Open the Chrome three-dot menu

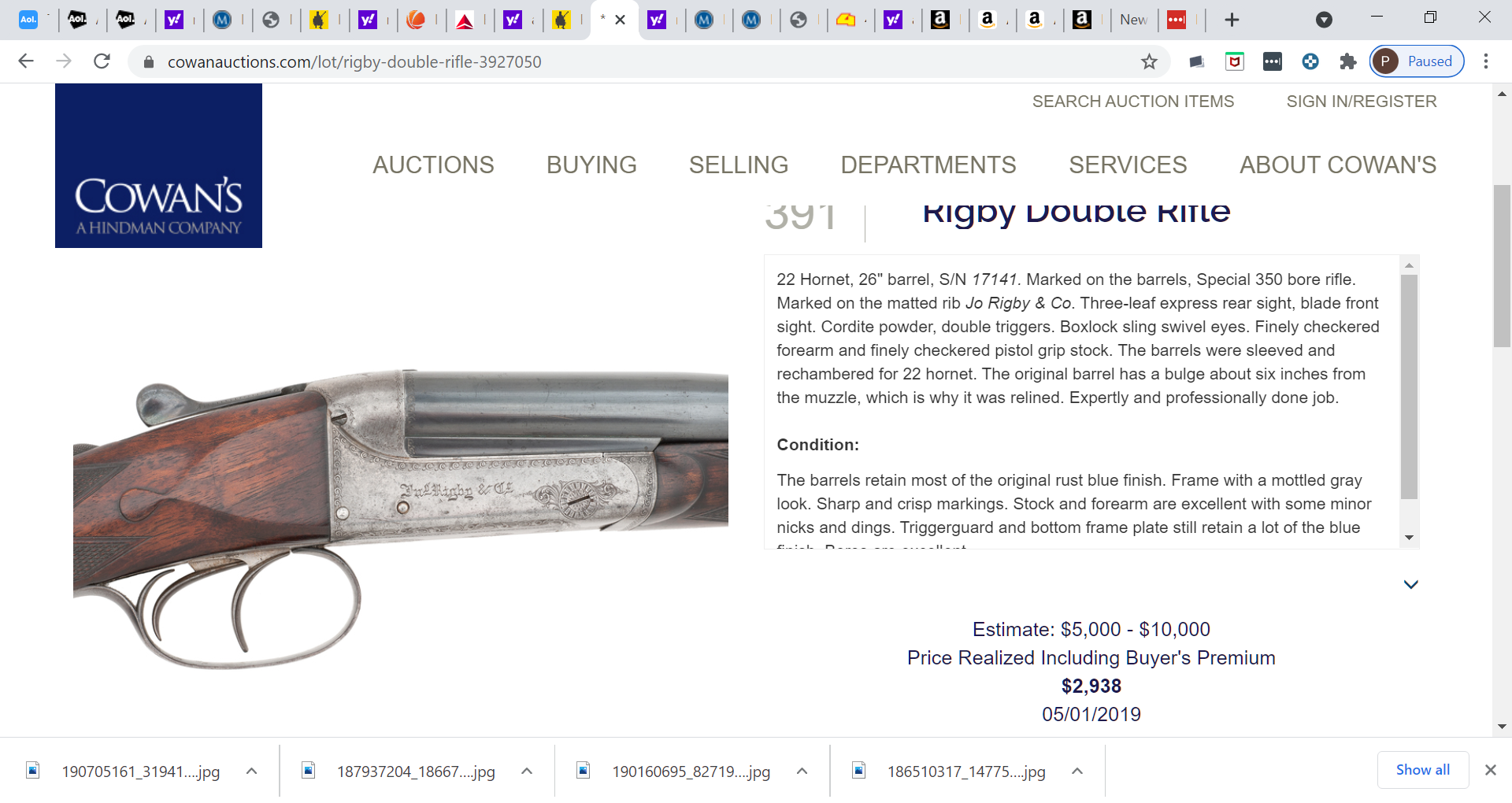[x=1486, y=61]
